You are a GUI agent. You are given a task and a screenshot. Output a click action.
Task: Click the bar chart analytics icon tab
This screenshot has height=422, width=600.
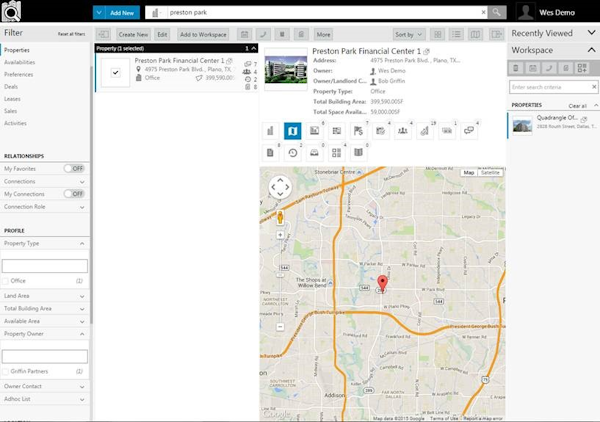coord(271,131)
